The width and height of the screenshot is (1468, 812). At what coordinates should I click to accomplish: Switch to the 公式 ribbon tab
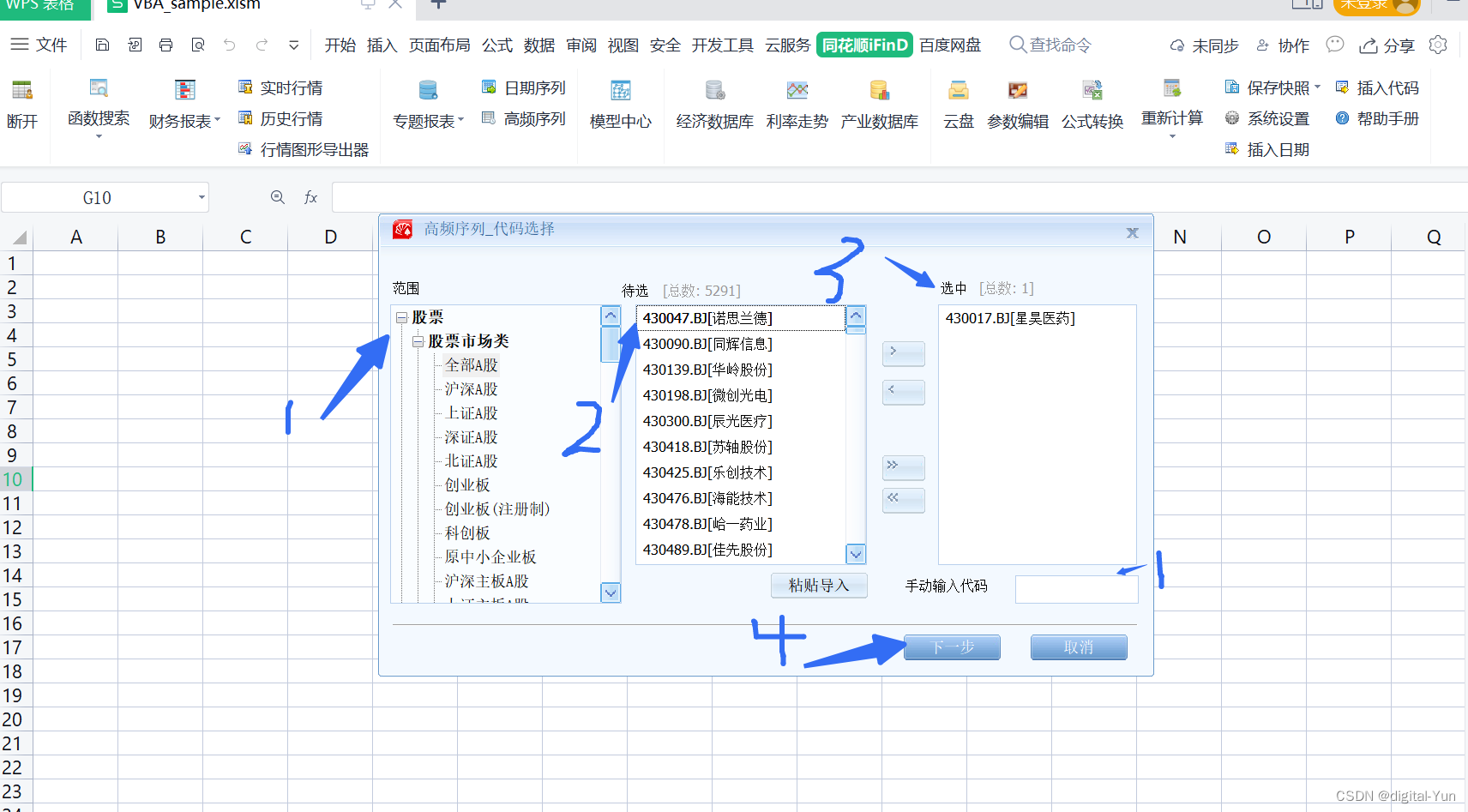tap(496, 45)
